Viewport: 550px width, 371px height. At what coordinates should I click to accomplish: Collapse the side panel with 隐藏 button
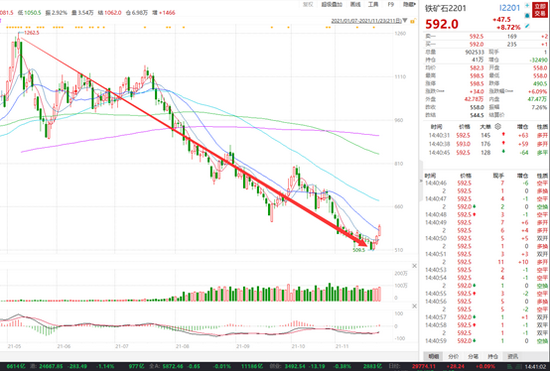[x=409, y=5]
